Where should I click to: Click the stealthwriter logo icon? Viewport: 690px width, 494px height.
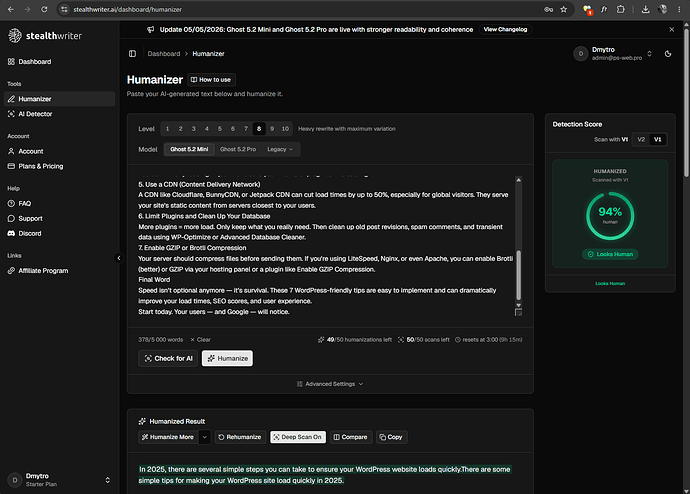[15, 36]
